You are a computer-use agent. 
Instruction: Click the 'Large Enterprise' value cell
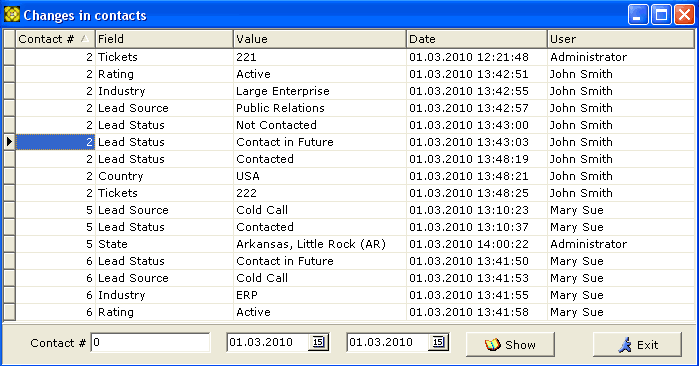click(x=320, y=91)
